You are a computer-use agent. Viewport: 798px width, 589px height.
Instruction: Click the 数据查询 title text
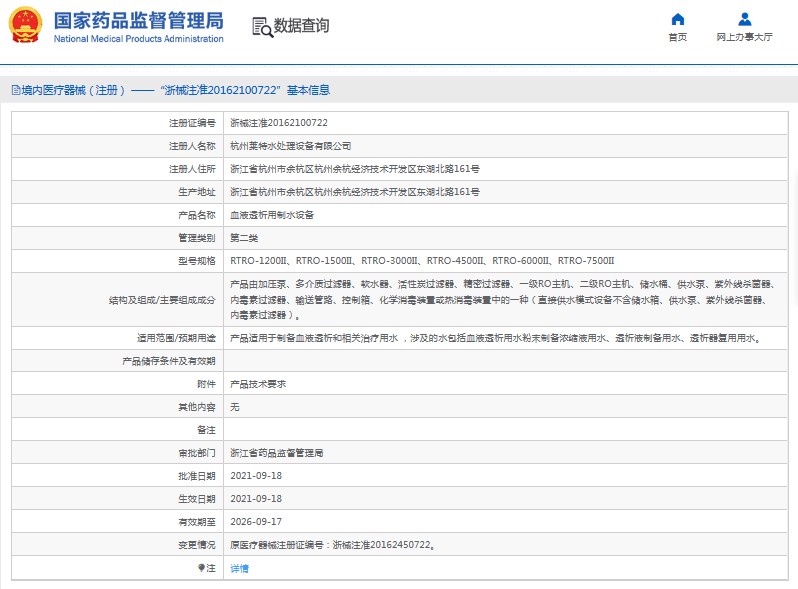tap(301, 26)
